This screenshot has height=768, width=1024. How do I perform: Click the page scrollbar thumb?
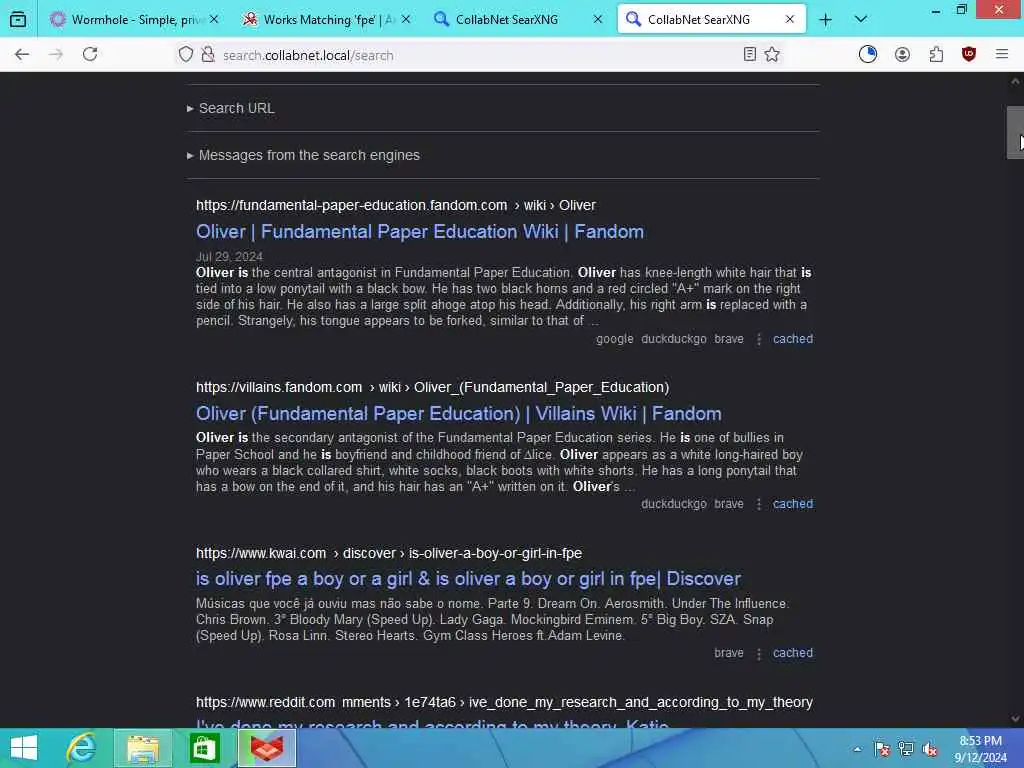pyautogui.click(x=1015, y=133)
